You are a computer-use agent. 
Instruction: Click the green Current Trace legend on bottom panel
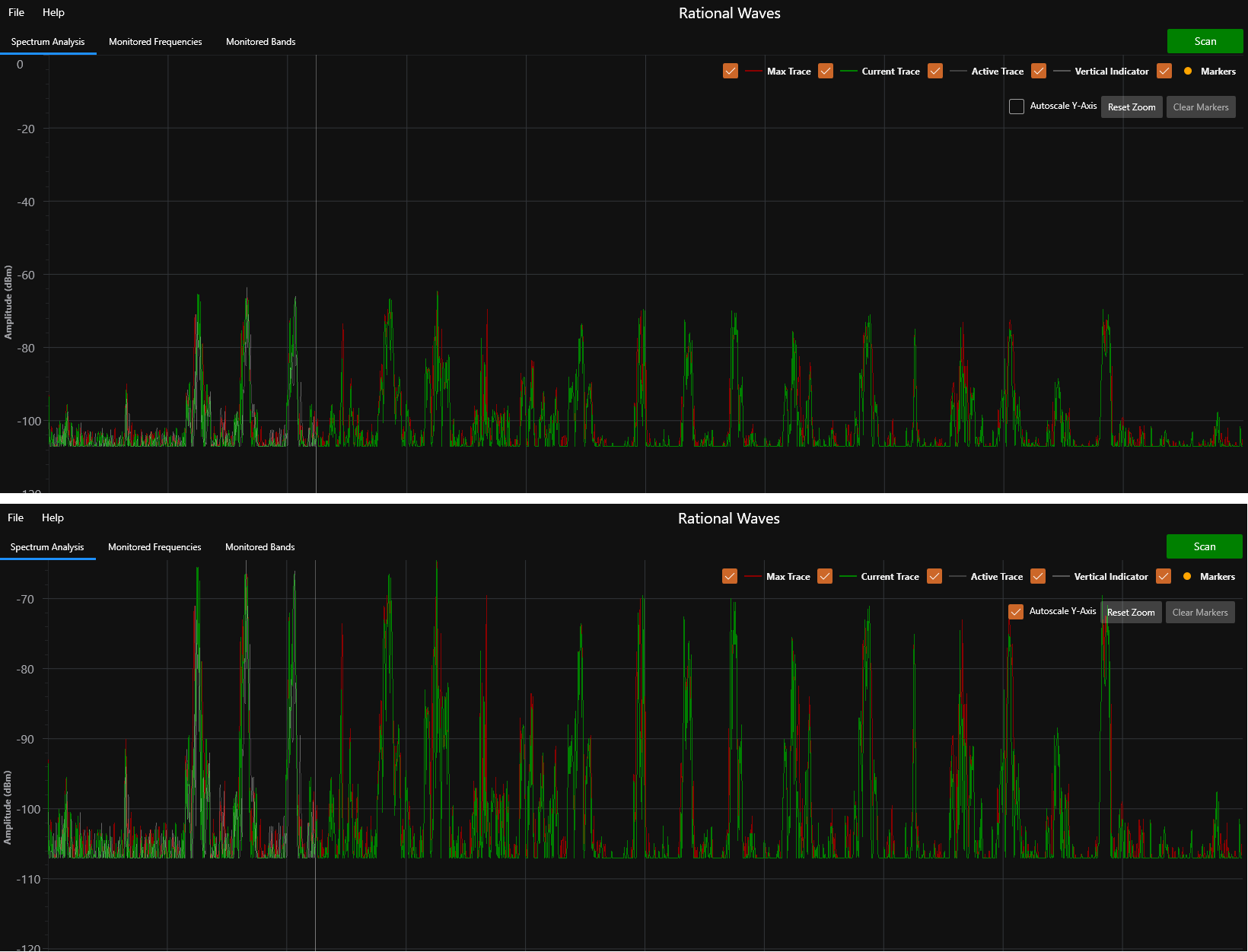(847, 576)
